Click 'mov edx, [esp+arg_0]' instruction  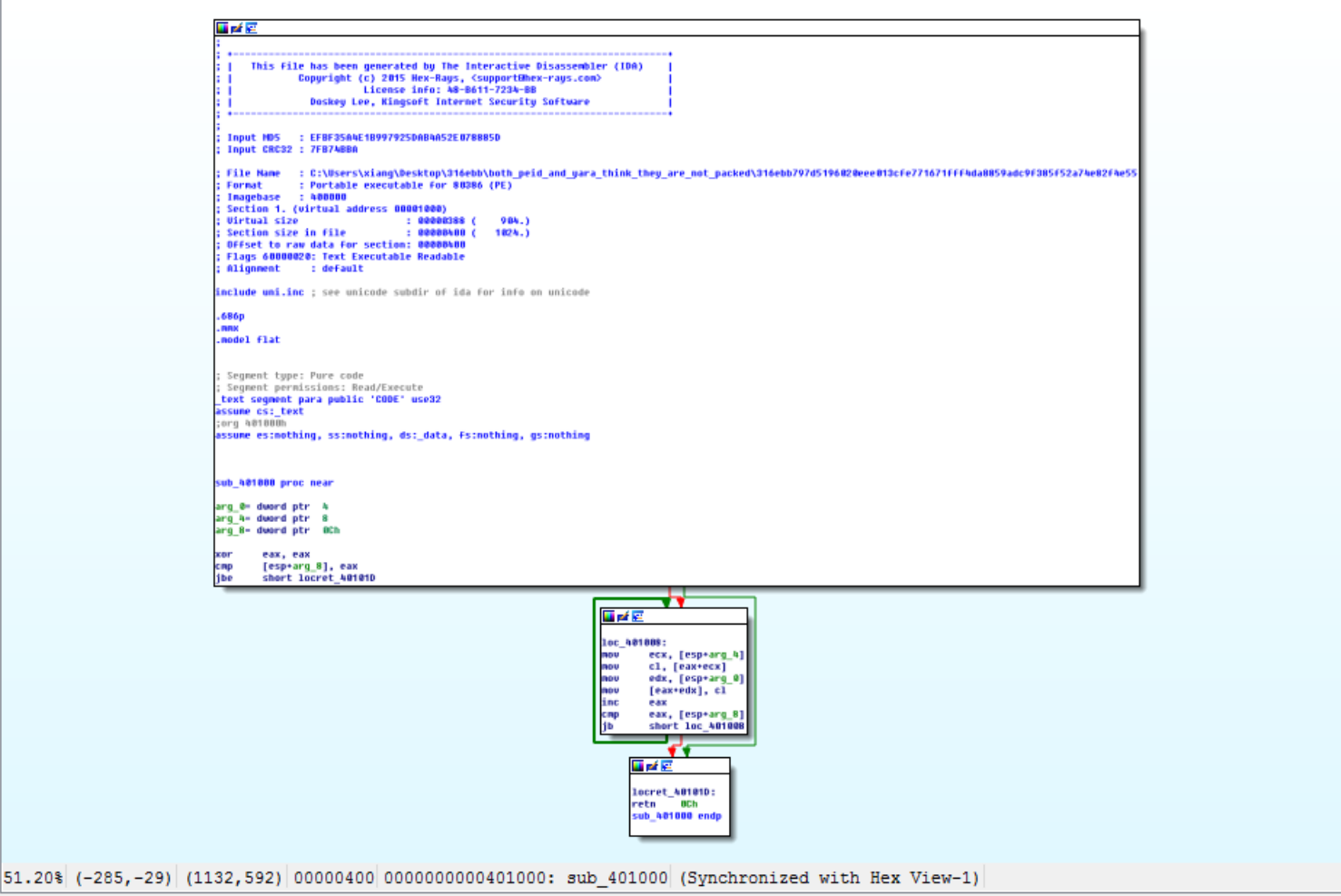[673, 678]
